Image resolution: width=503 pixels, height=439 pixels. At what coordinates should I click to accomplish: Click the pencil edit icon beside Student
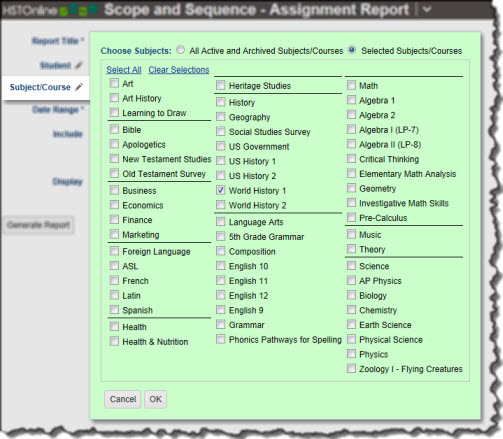(x=79, y=65)
